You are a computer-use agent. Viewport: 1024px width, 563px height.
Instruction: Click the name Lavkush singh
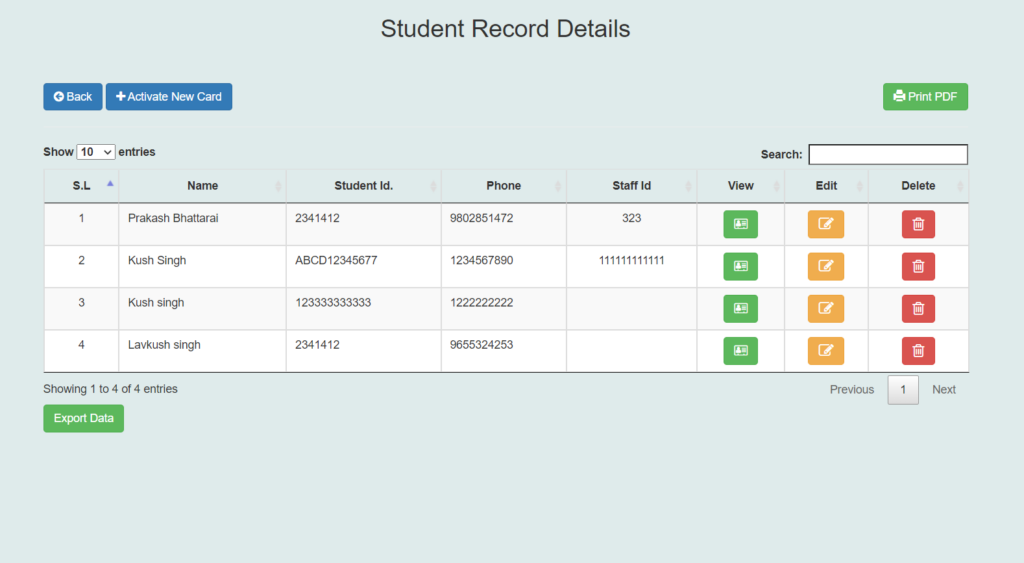(x=164, y=345)
